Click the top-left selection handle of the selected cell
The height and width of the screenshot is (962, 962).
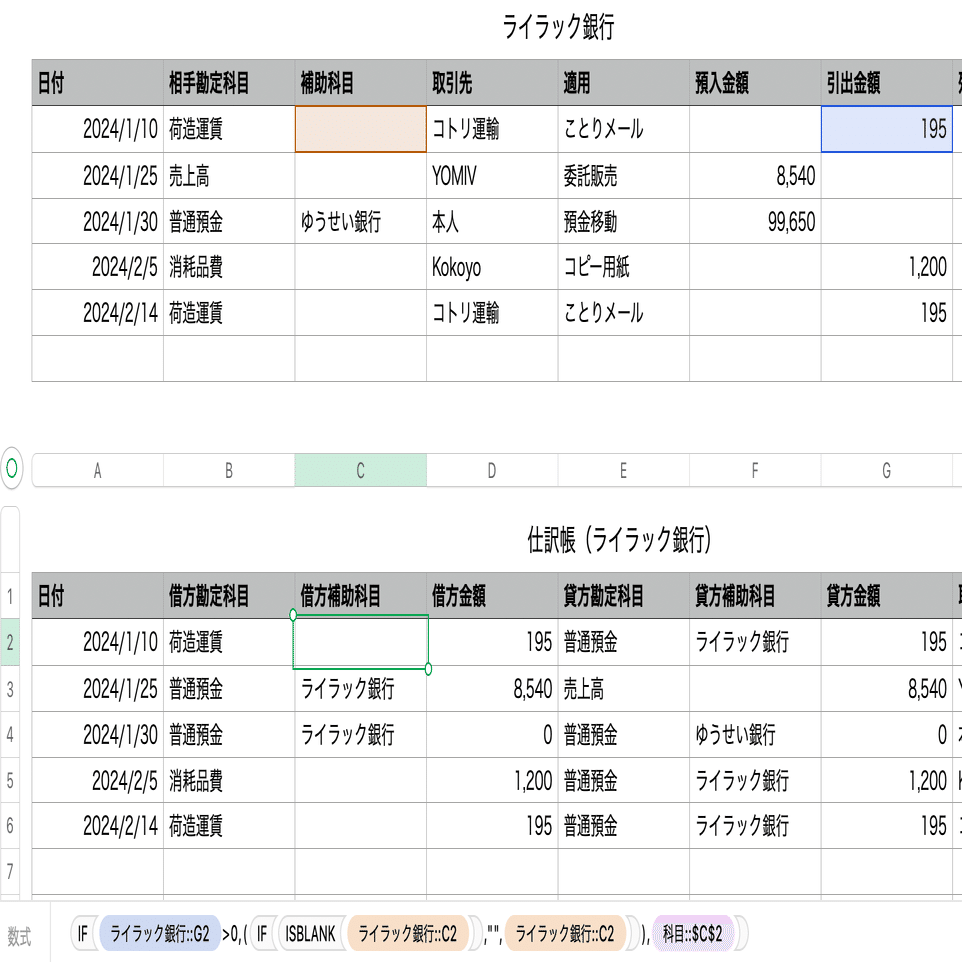(x=293, y=614)
